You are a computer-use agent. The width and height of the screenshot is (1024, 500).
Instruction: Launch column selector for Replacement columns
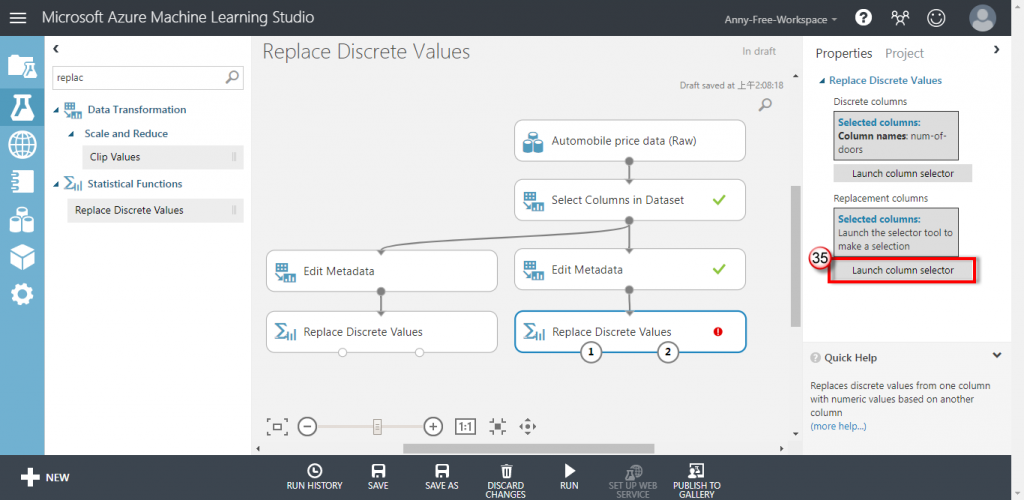pos(903,270)
